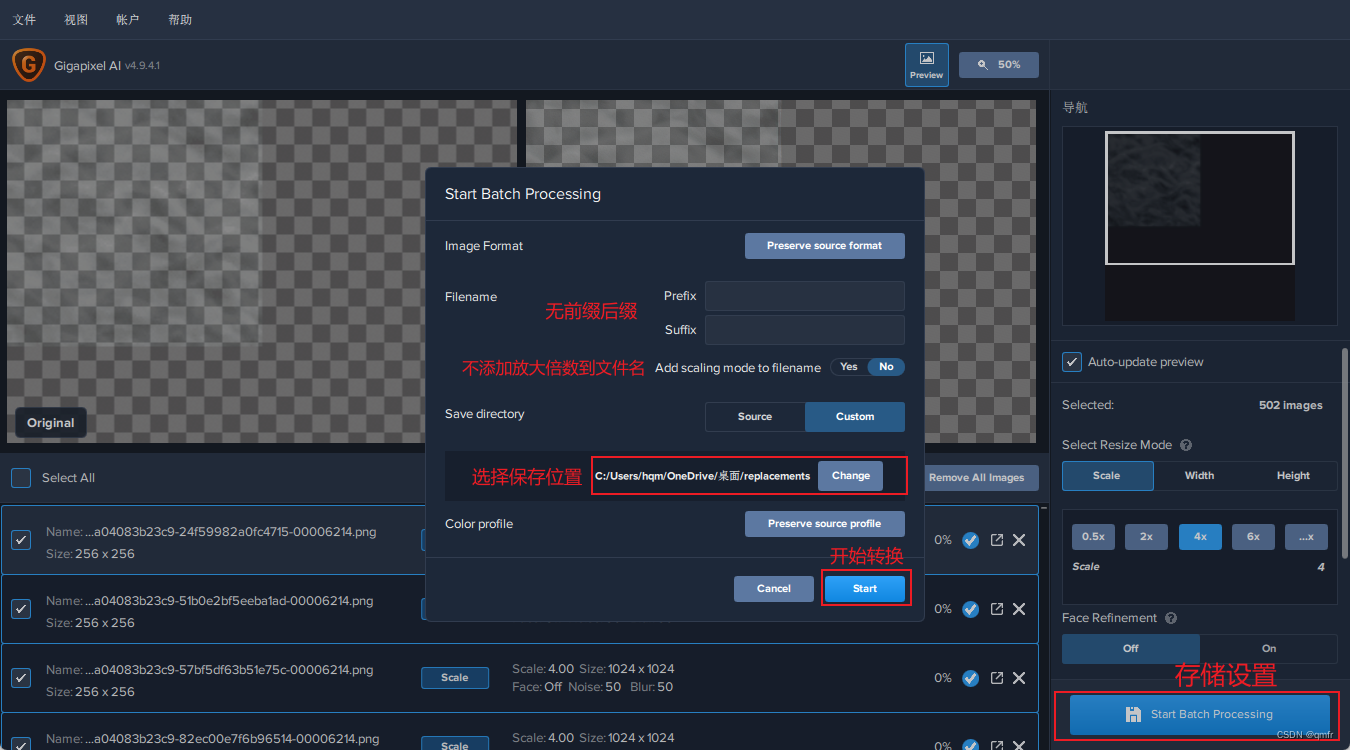Click the Gigapixel AI logo icon

28,64
